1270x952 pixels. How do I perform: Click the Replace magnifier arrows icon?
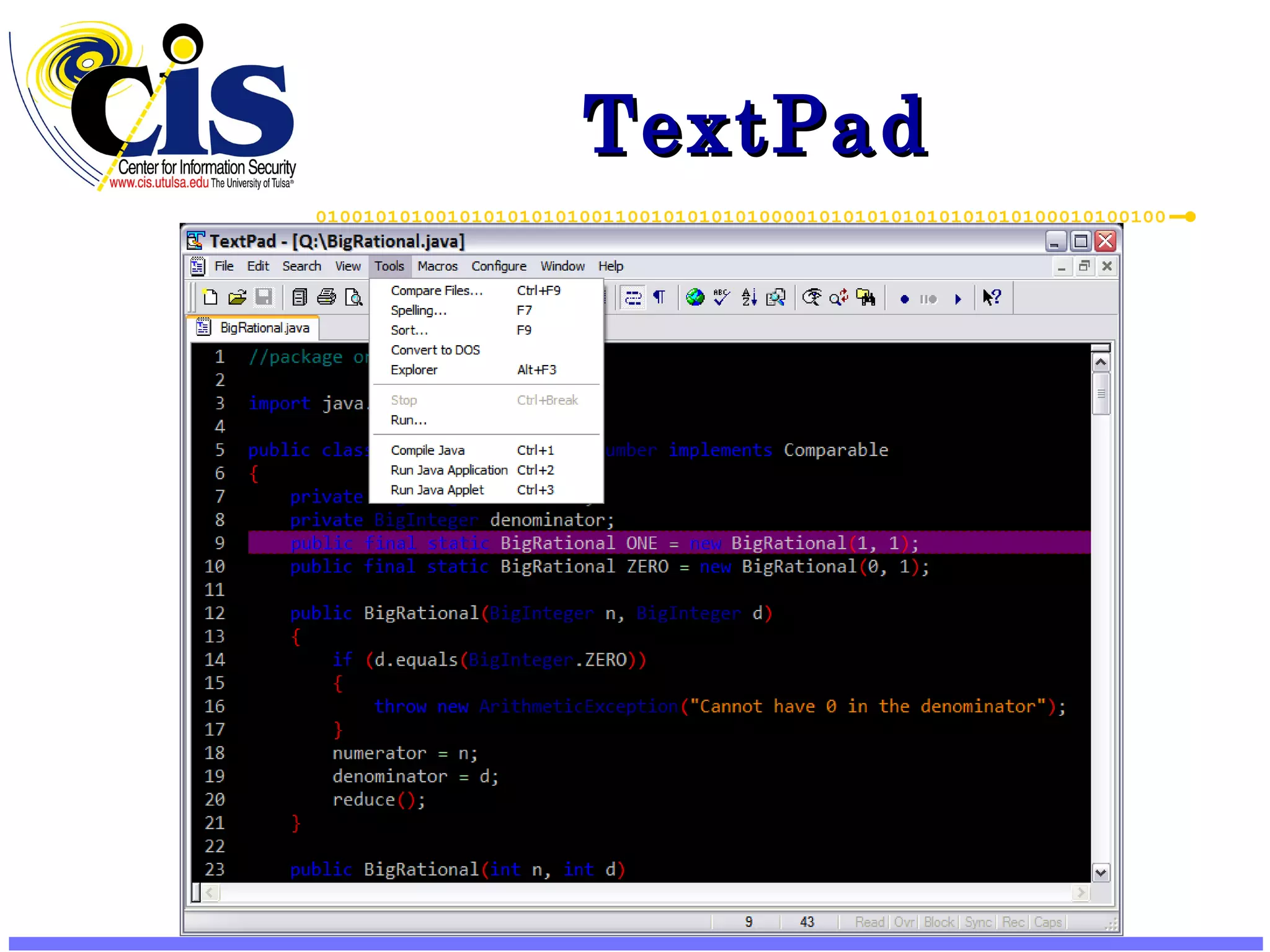pos(838,298)
